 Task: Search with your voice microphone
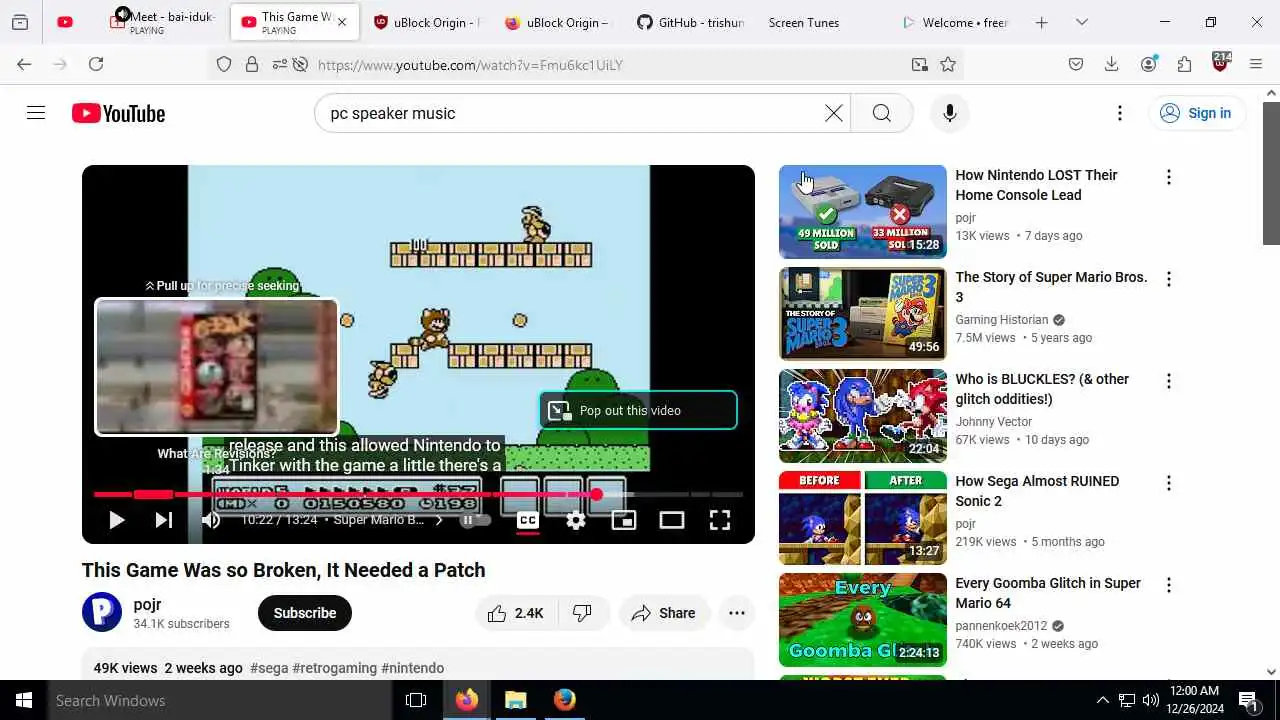point(950,113)
